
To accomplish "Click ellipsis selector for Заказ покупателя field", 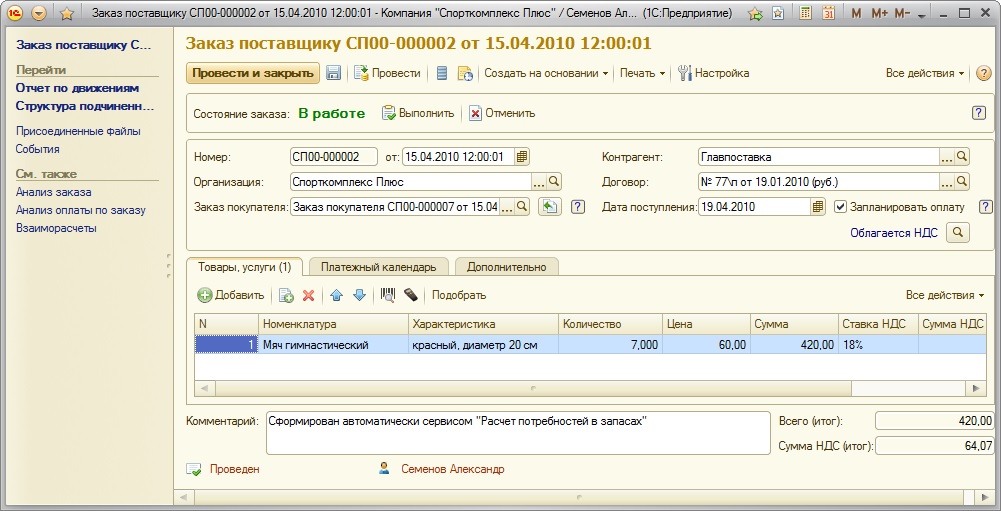I will 507,206.
